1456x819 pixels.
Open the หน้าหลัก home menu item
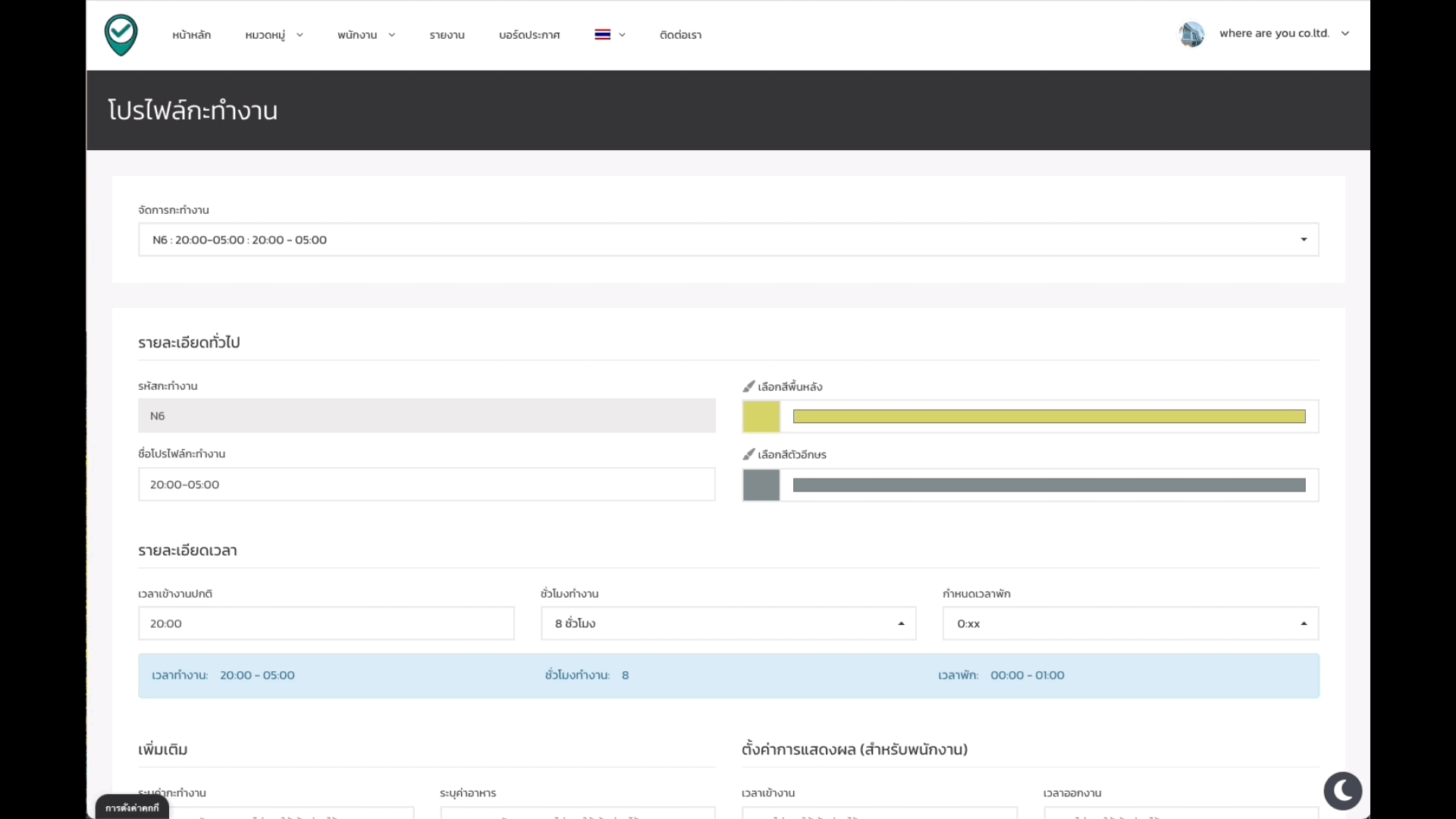(x=191, y=35)
